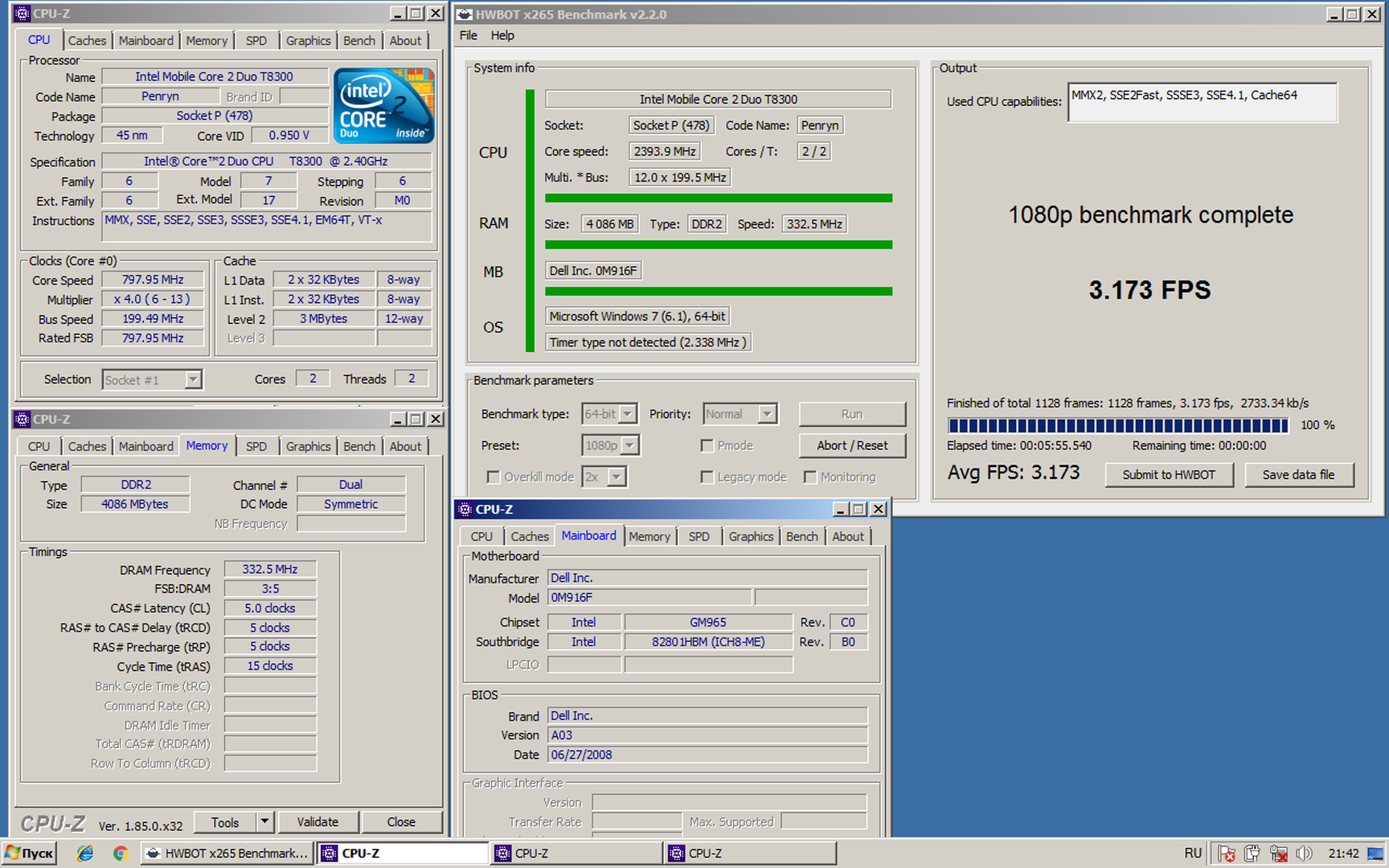Toggle the Overkill mode checkbox

494,477
